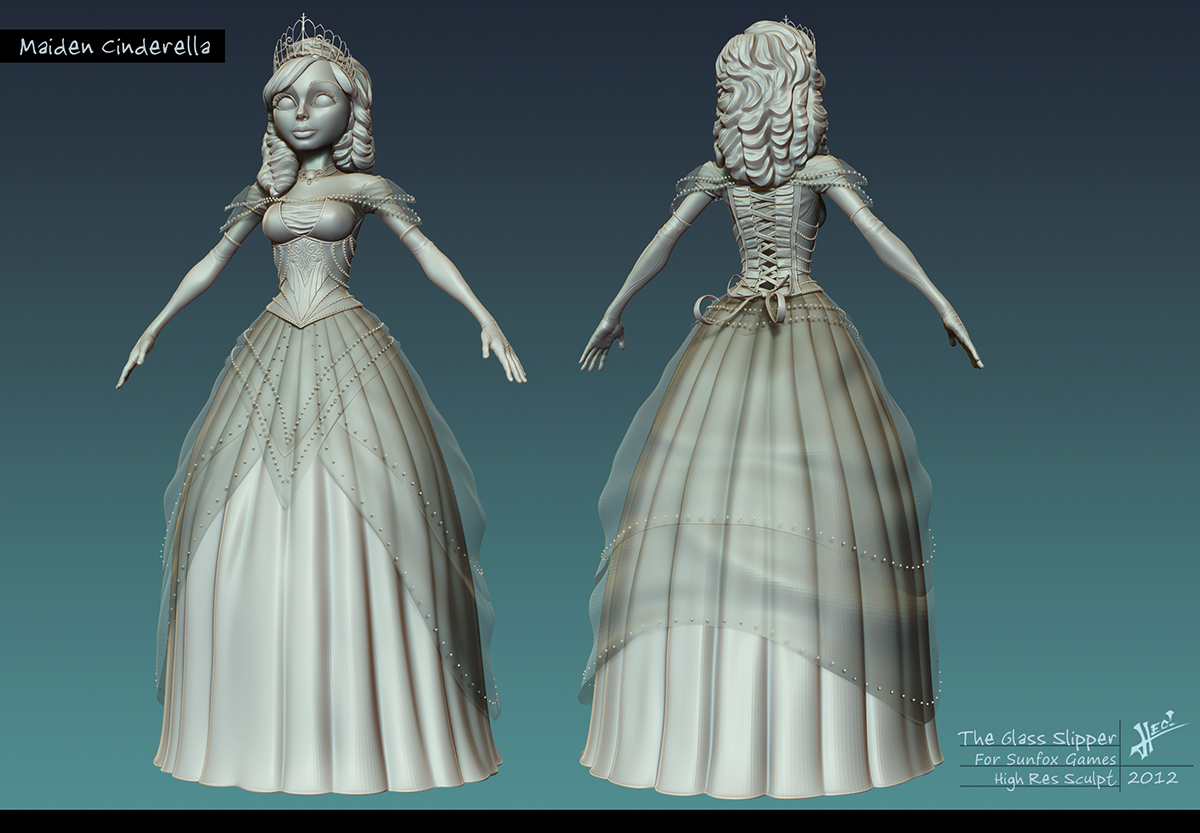The width and height of the screenshot is (1200, 833).
Task: Click the '2012' year text
Action: [x=1151, y=777]
